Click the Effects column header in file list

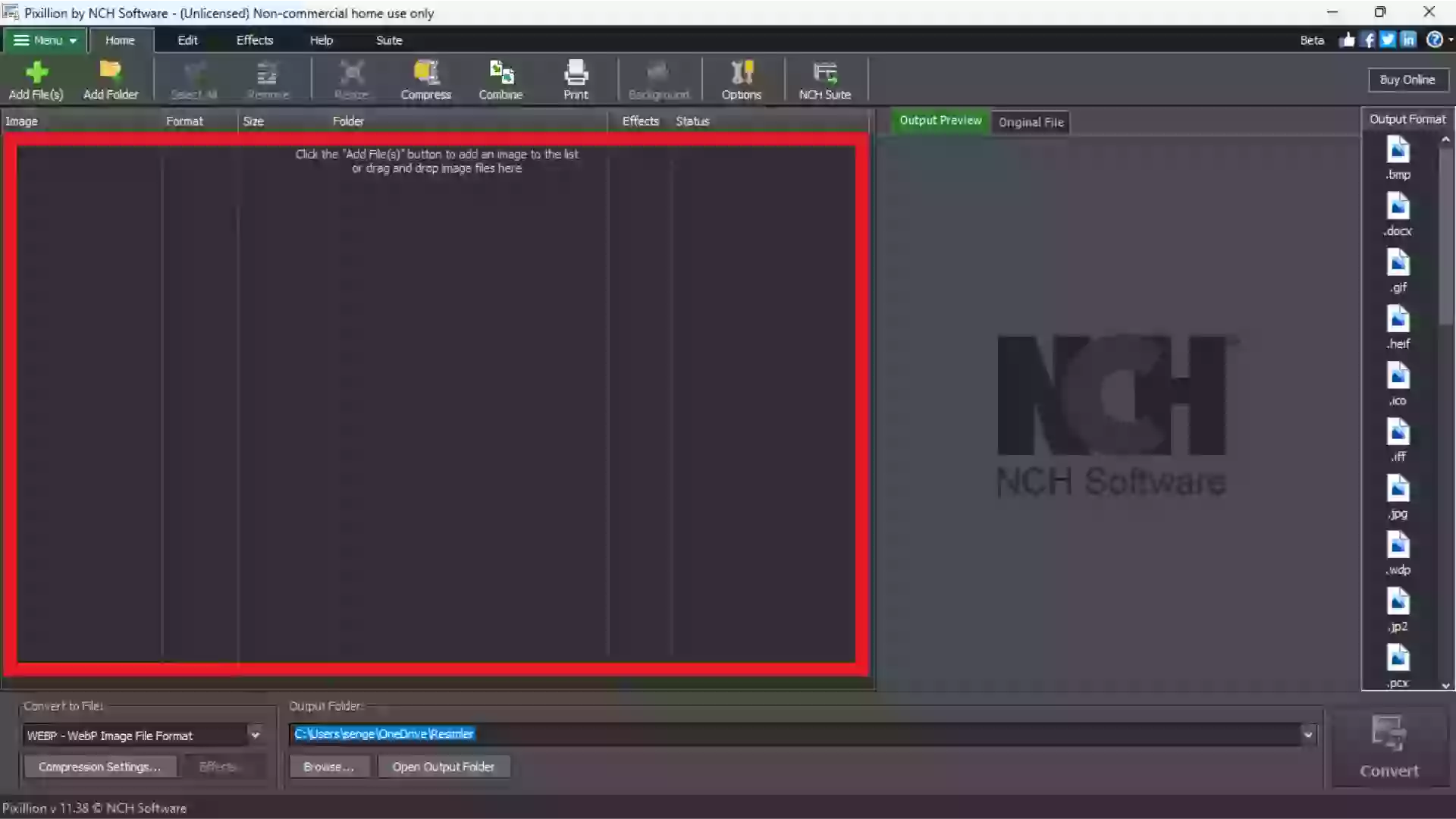(640, 121)
